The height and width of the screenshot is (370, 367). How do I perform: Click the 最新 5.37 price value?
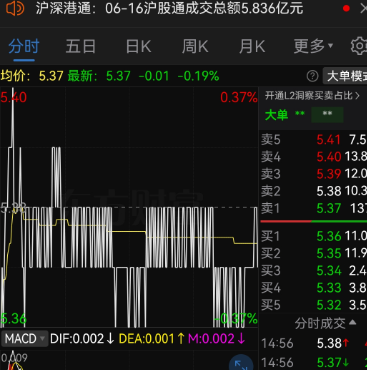point(118,76)
